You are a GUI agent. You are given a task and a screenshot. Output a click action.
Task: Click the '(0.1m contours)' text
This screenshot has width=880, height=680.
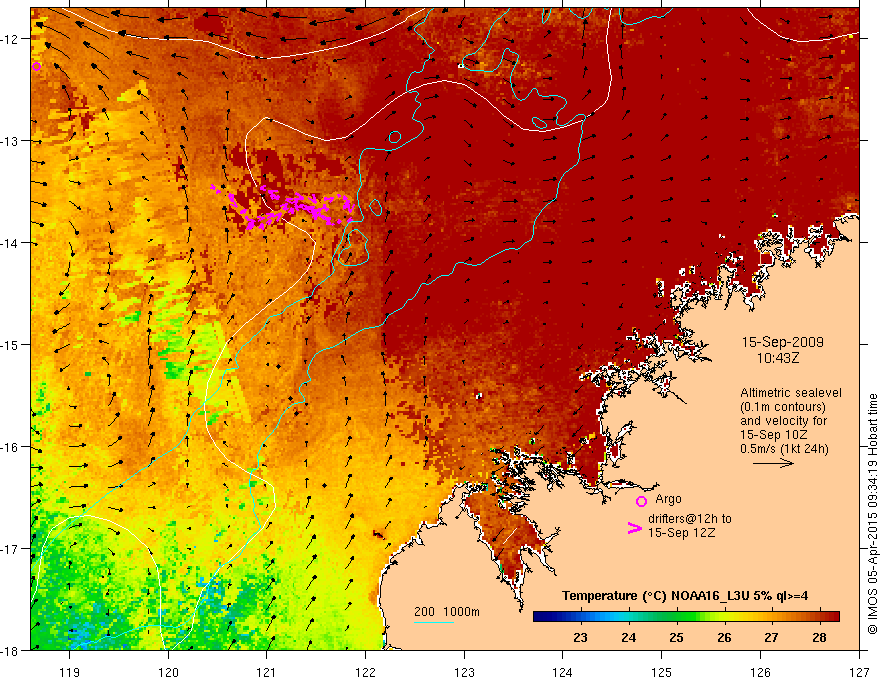tap(783, 407)
